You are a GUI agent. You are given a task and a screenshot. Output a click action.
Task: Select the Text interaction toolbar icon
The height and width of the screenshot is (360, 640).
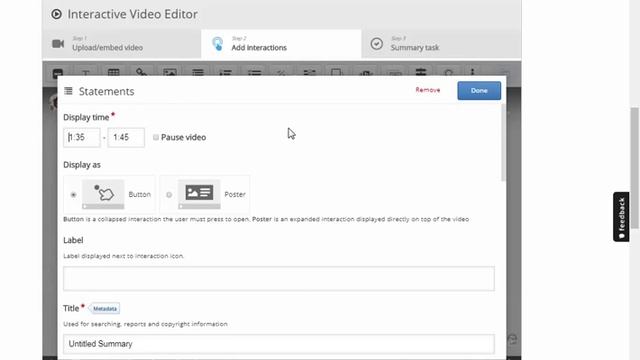85,73
